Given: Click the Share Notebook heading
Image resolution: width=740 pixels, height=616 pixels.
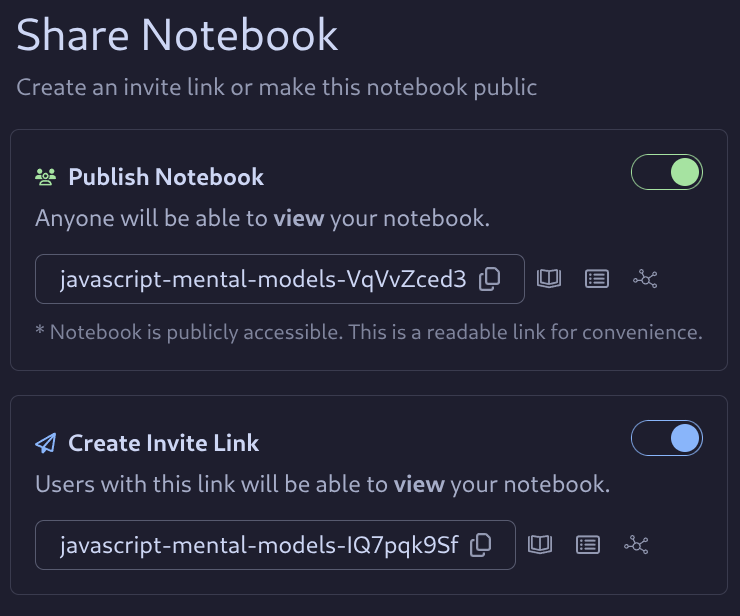Looking at the screenshot, I should point(177,35).
